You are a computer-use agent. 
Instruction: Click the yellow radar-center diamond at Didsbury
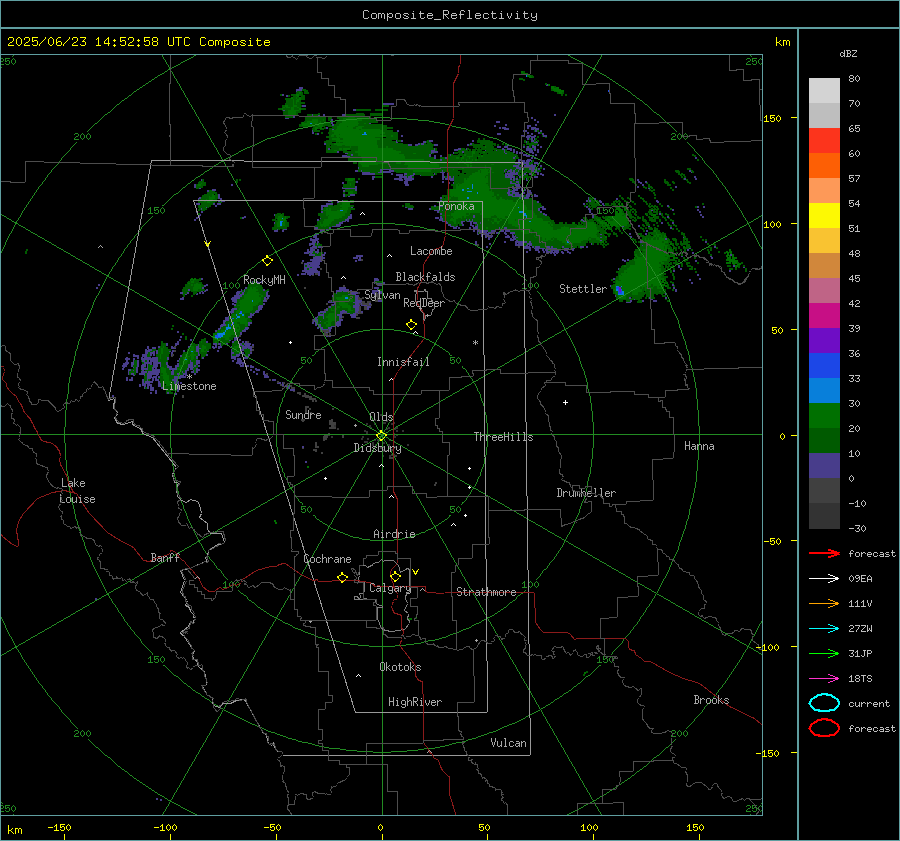coord(381,436)
